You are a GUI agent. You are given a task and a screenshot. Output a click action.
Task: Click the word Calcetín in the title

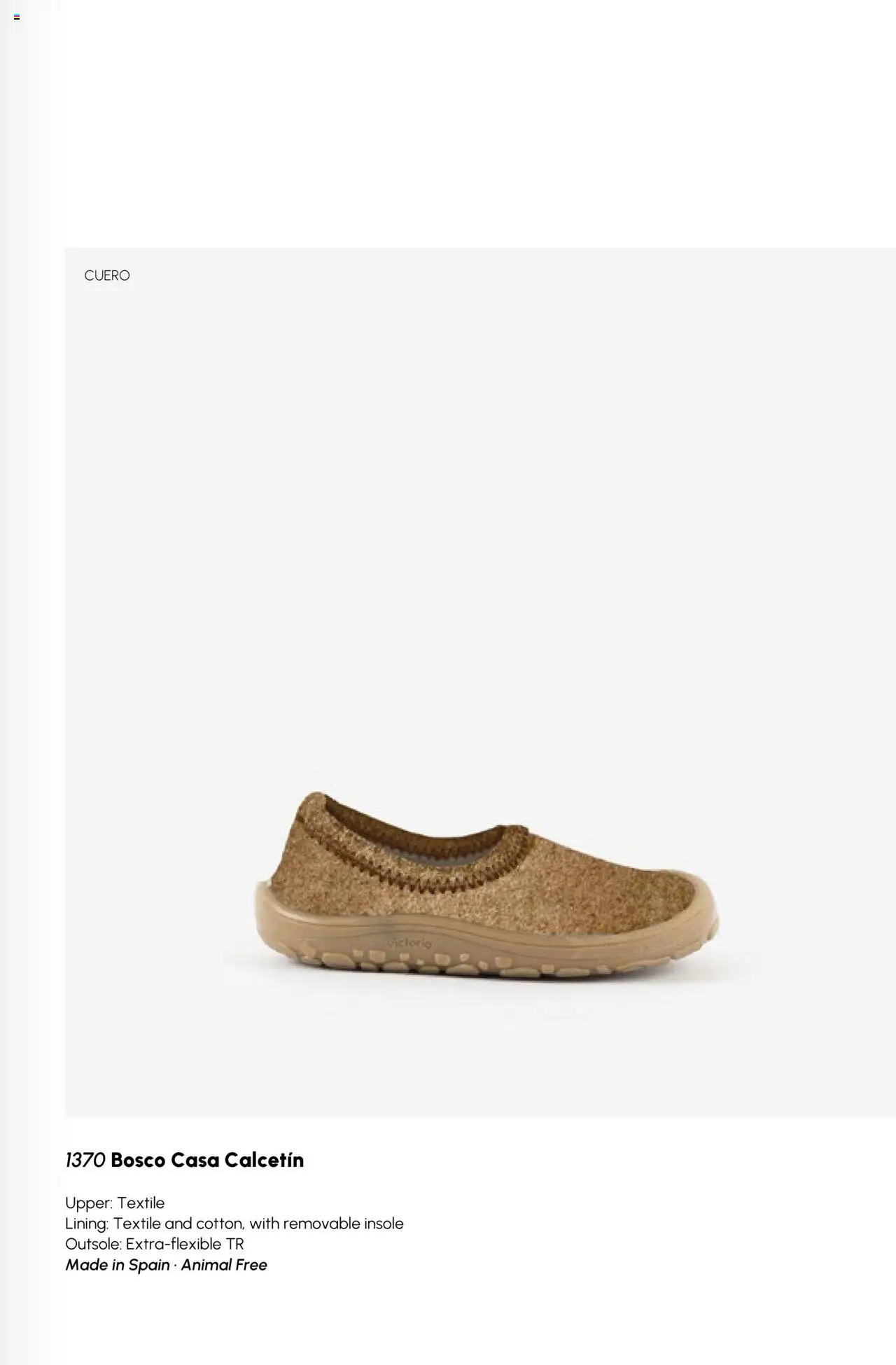(x=265, y=1160)
